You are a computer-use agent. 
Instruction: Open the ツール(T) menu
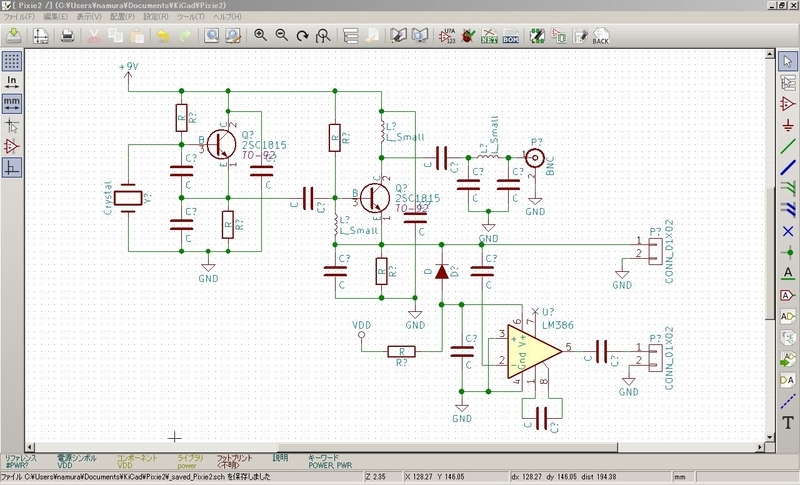pos(190,18)
